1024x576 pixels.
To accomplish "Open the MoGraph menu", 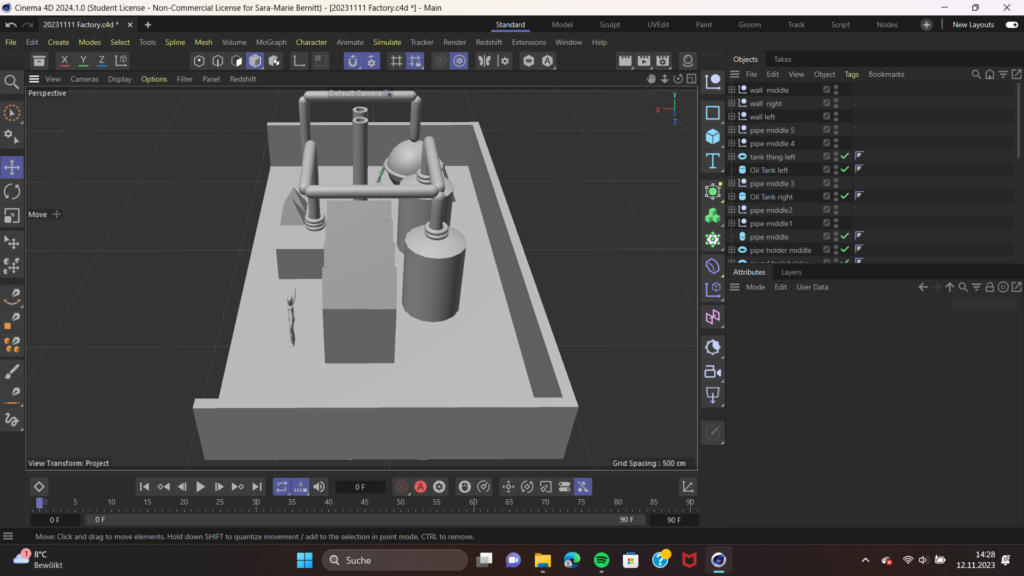I will (270, 42).
